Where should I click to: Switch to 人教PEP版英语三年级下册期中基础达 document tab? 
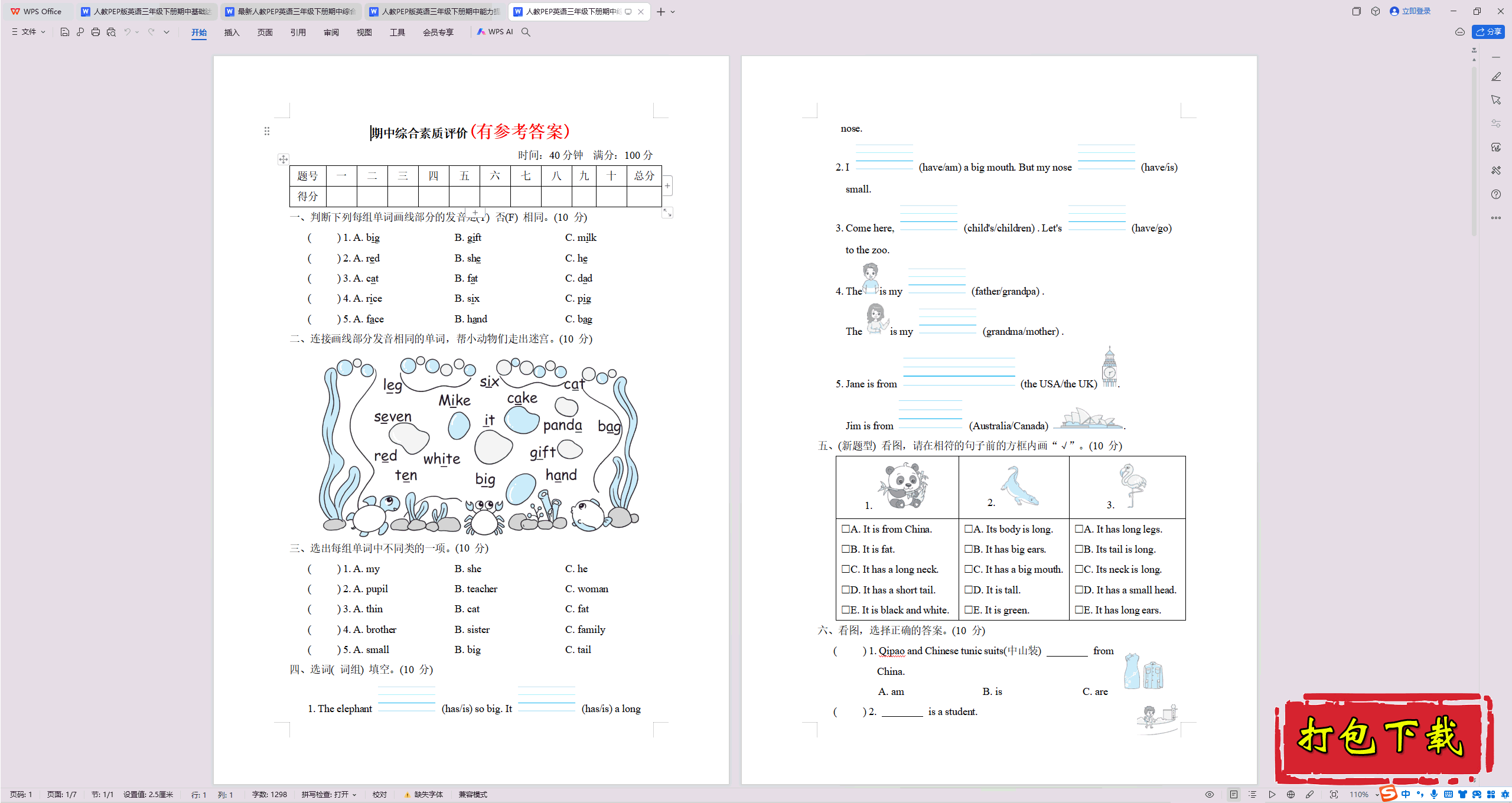[146, 11]
